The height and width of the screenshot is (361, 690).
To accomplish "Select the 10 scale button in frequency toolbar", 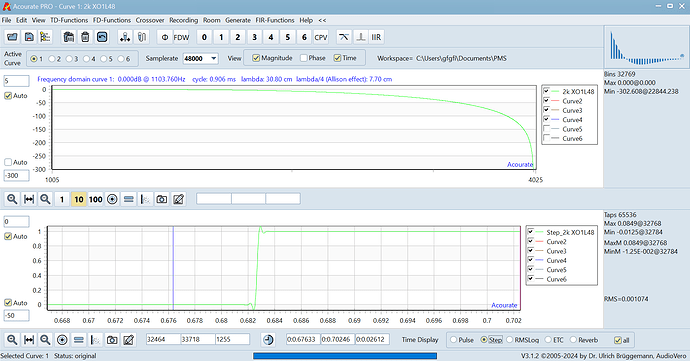I will [79, 199].
